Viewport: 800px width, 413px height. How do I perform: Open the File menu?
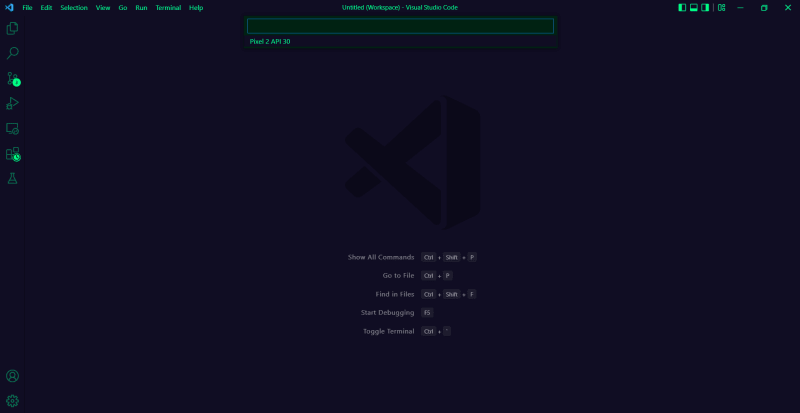27,8
